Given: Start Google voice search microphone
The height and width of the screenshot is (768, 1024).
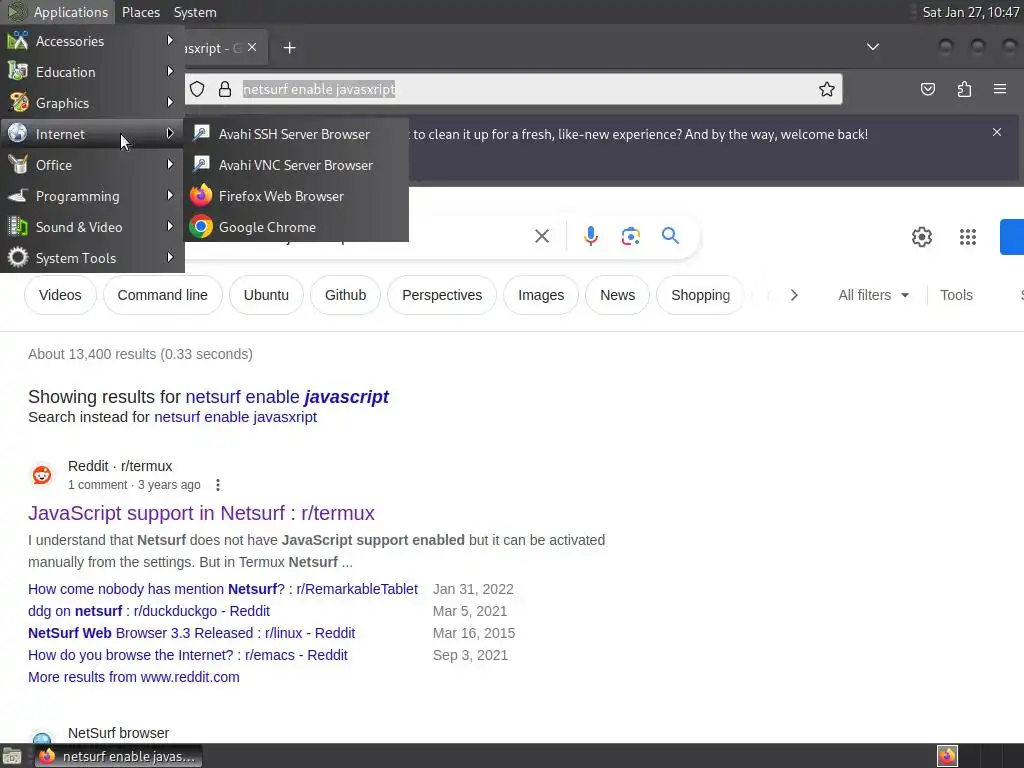Looking at the screenshot, I should tap(590, 236).
